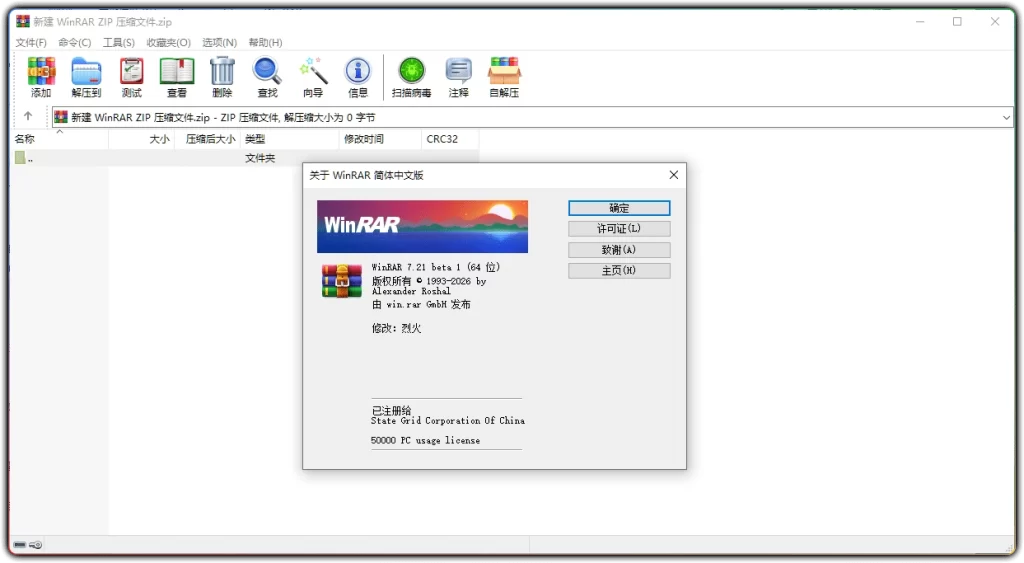Click the WinRAR books icon in About dialog
Viewport: 1024px width, 563px height.
(341, 281)
